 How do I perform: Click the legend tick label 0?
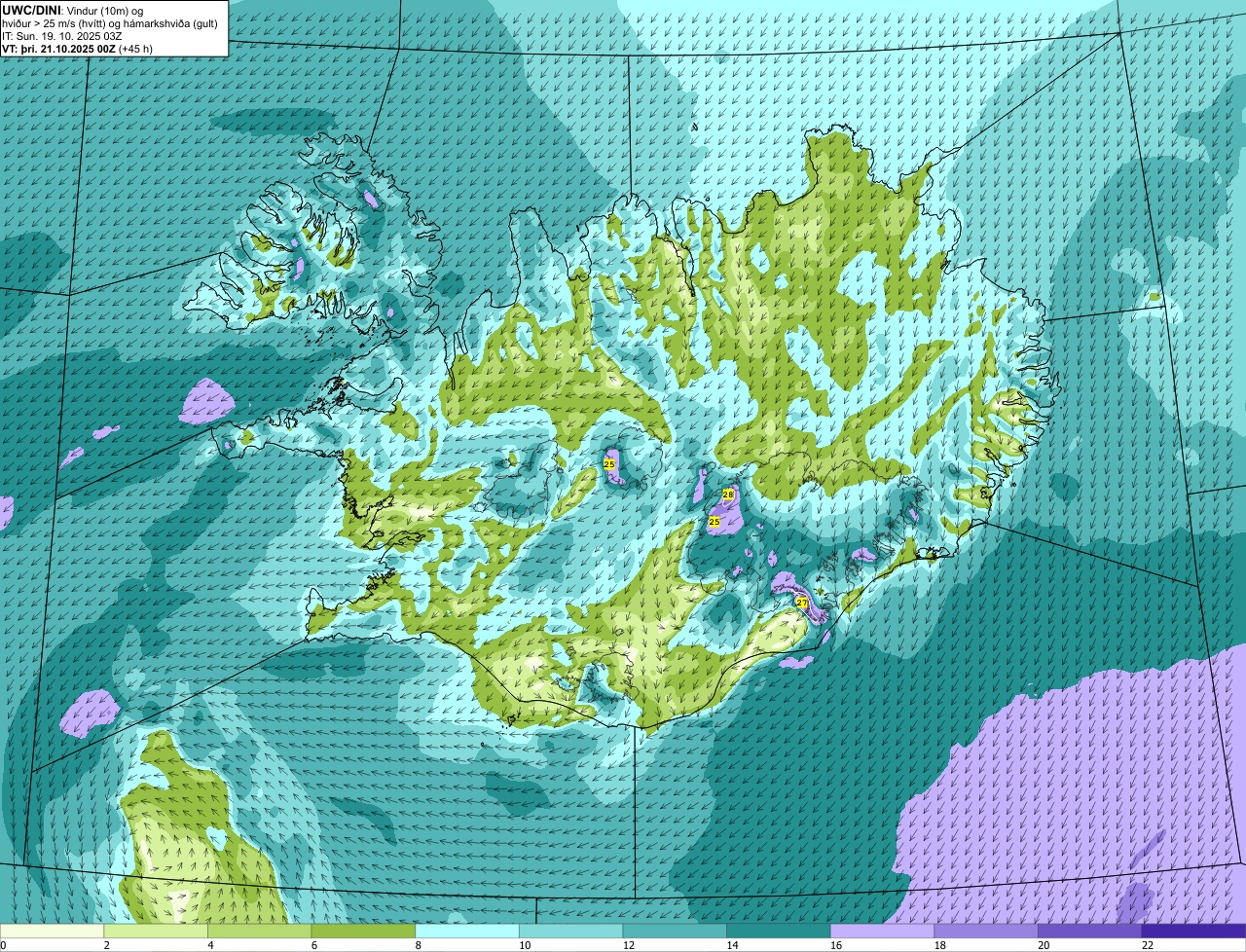[3, 945]
